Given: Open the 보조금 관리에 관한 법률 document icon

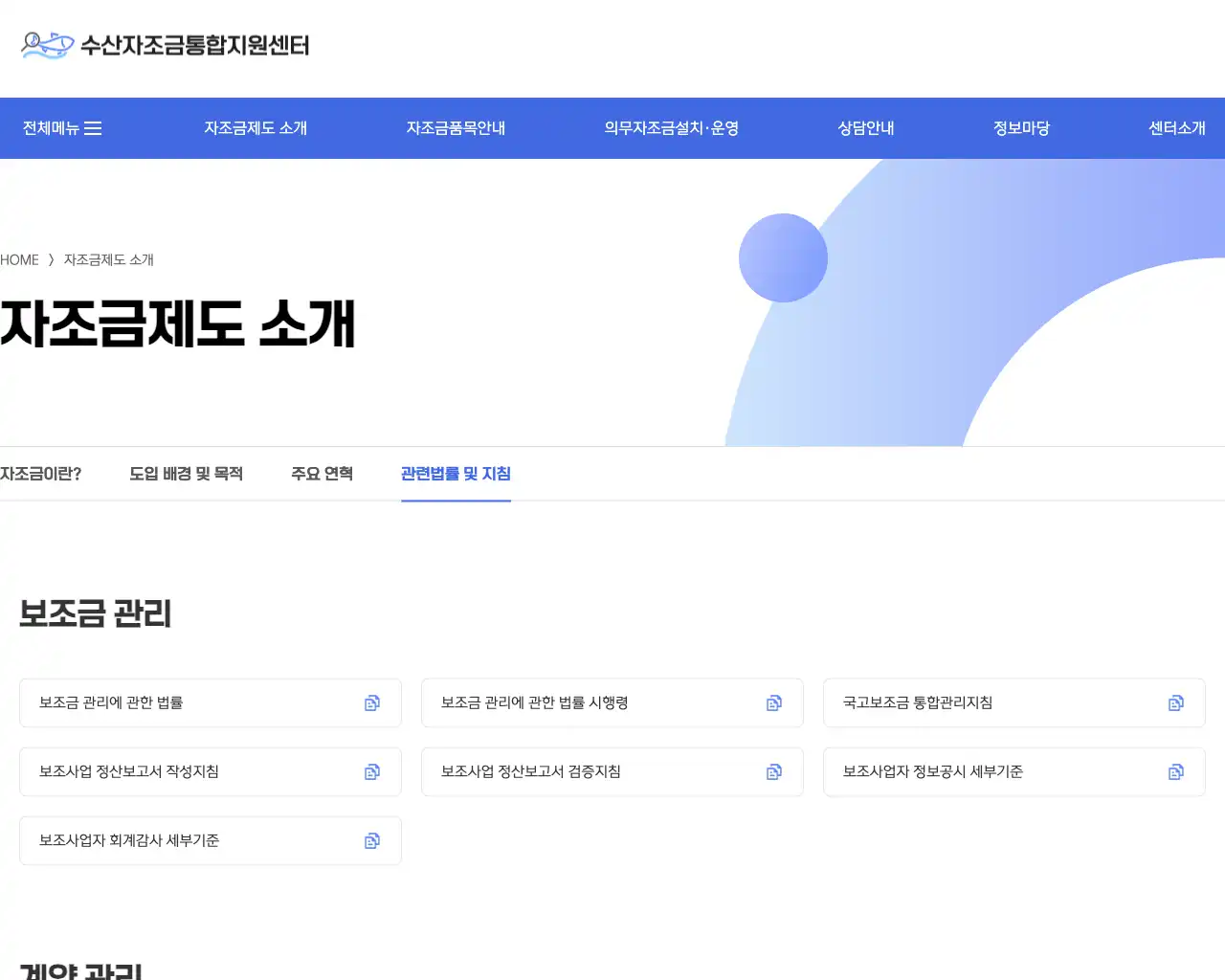Looking at the screenshot, I should (x=370, y=702).
